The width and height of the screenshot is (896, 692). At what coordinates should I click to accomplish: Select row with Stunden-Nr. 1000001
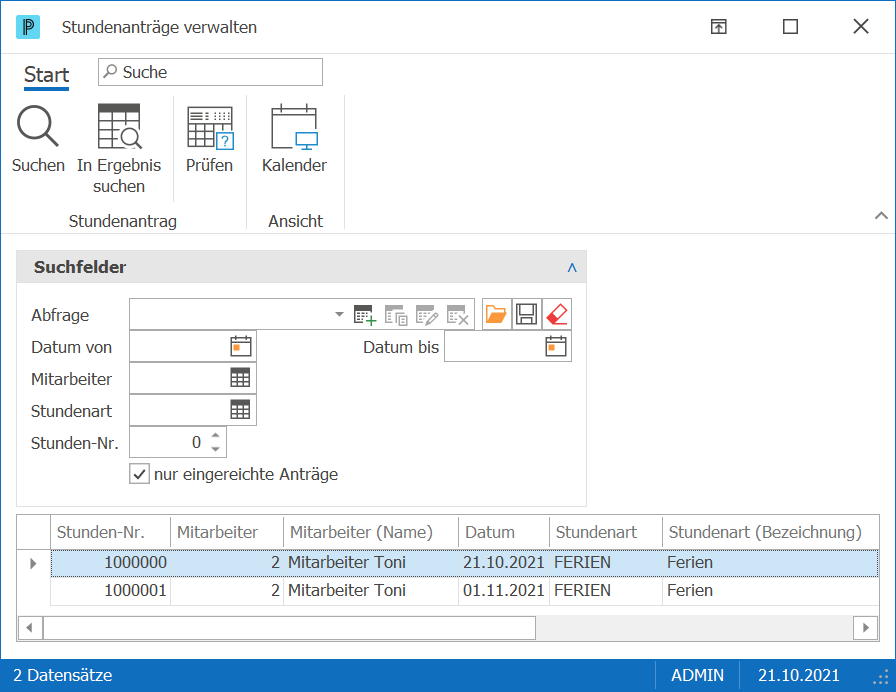(x=465, y=590)
